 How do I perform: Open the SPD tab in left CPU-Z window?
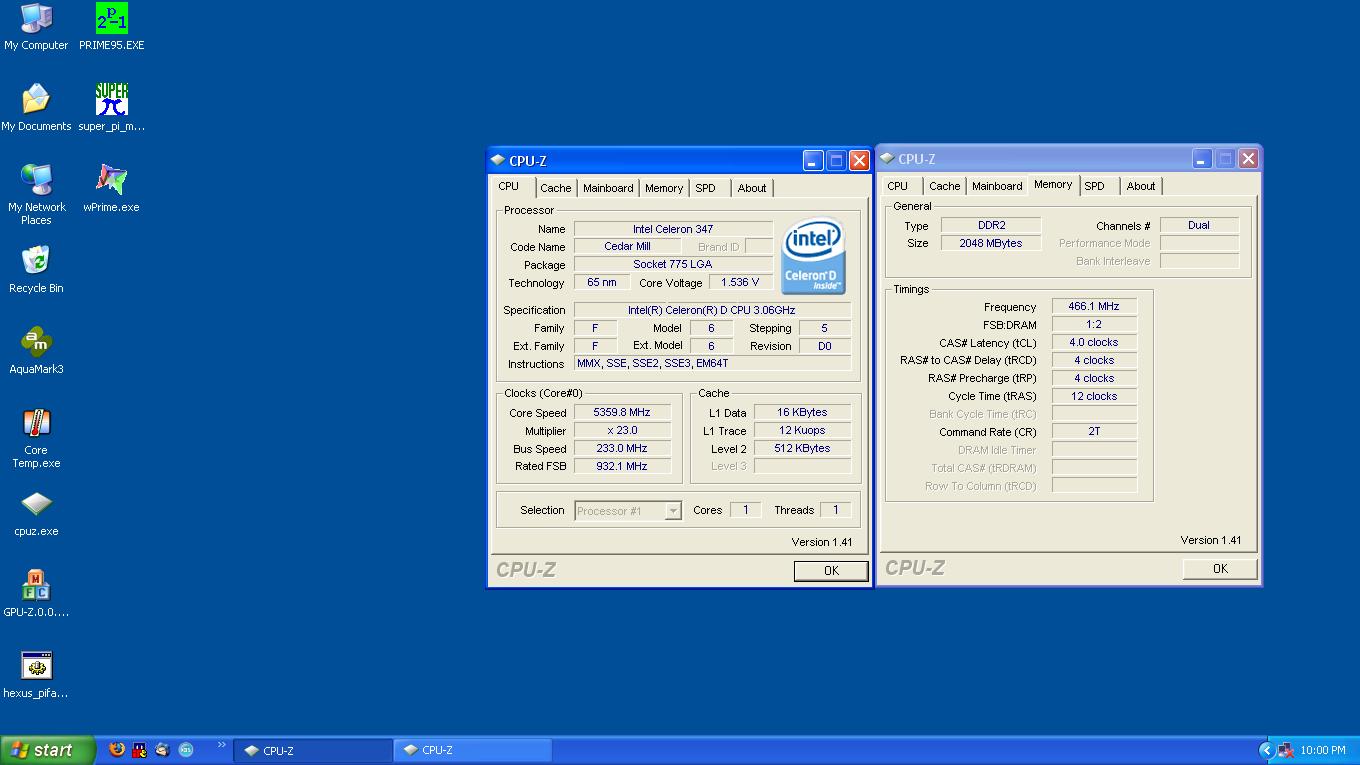click(706, 188)
